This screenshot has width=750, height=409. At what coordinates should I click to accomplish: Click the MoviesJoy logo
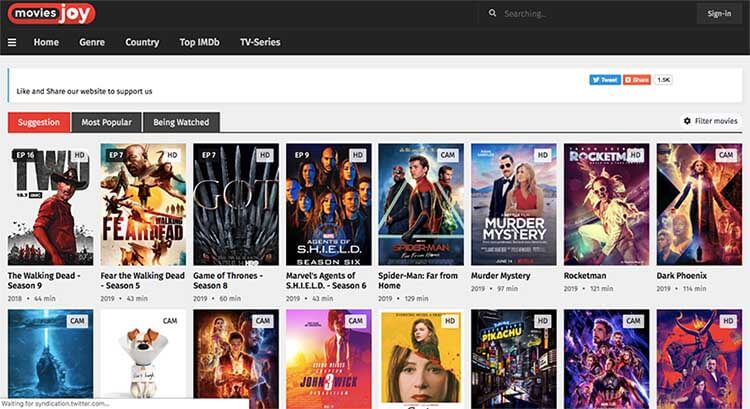51,13
